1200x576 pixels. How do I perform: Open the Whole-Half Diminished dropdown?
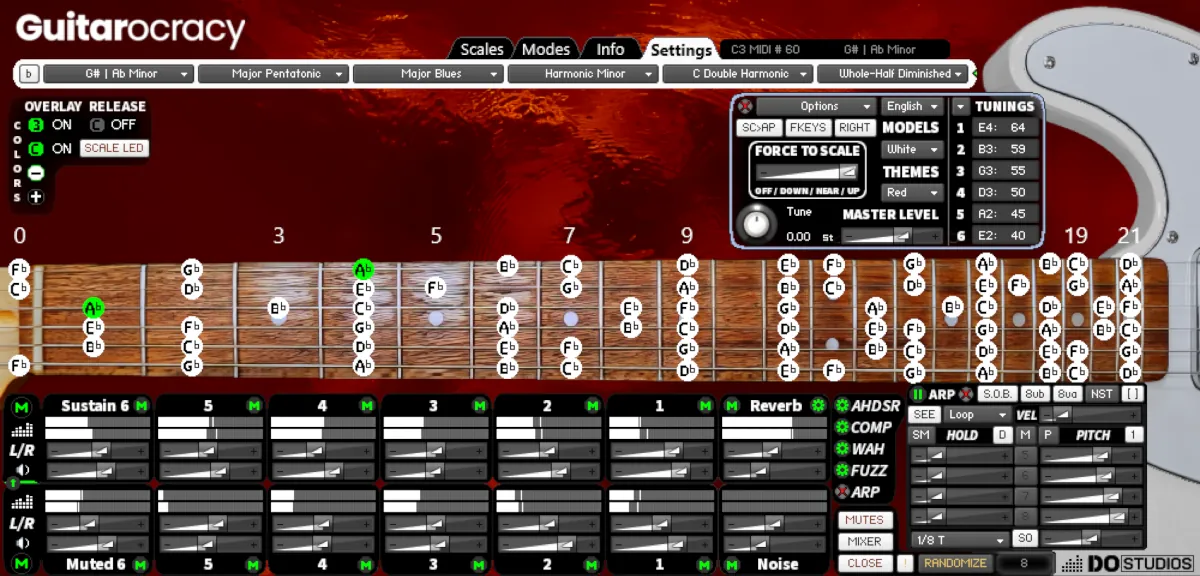pyautogui.click(x=893, y=74)
